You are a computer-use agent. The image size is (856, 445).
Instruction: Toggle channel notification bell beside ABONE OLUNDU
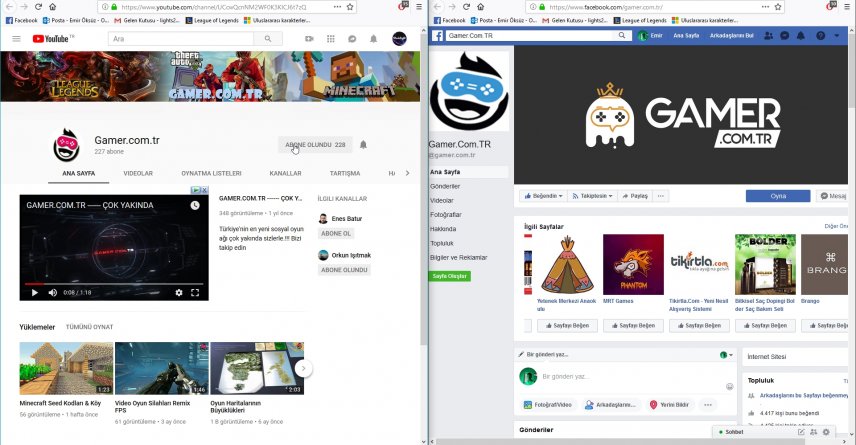pyautogui.click(x=363, y=145)
